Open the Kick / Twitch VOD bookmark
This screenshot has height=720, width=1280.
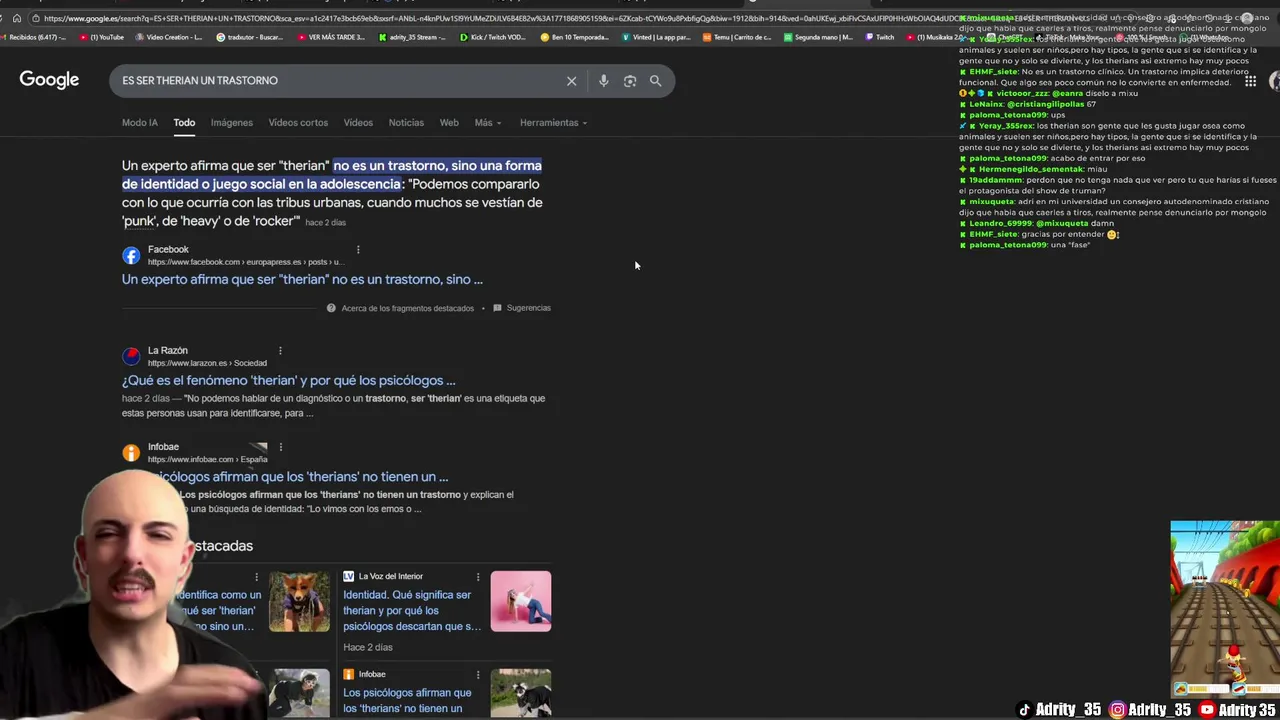pyautogui.click(x=493, y=37)
